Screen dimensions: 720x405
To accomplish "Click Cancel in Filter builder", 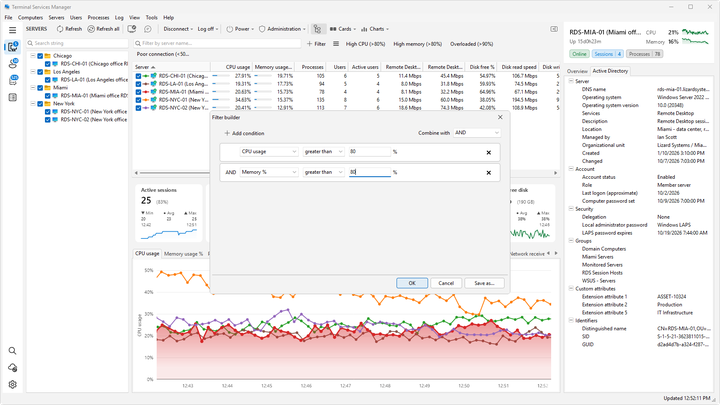I will (x=446, y=283).
